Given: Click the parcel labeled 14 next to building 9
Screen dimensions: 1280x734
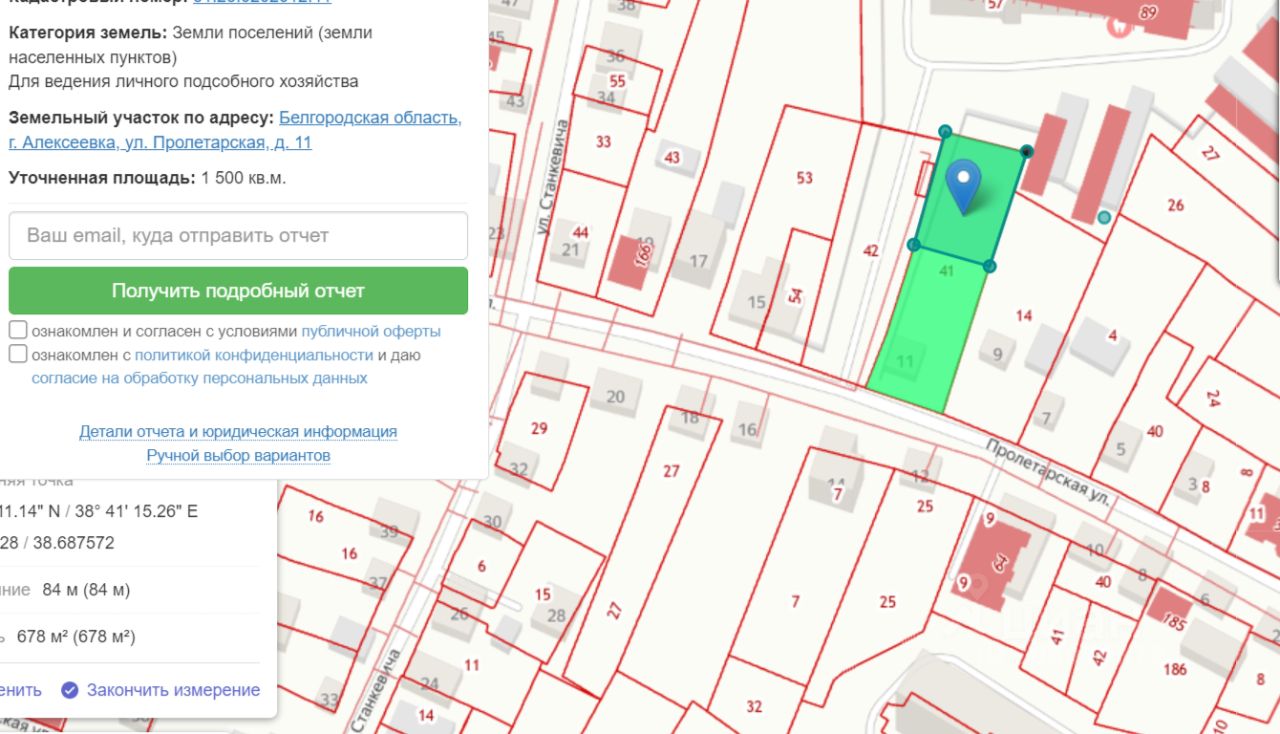Looking at the screenshot, I should tap(1023, 316).
